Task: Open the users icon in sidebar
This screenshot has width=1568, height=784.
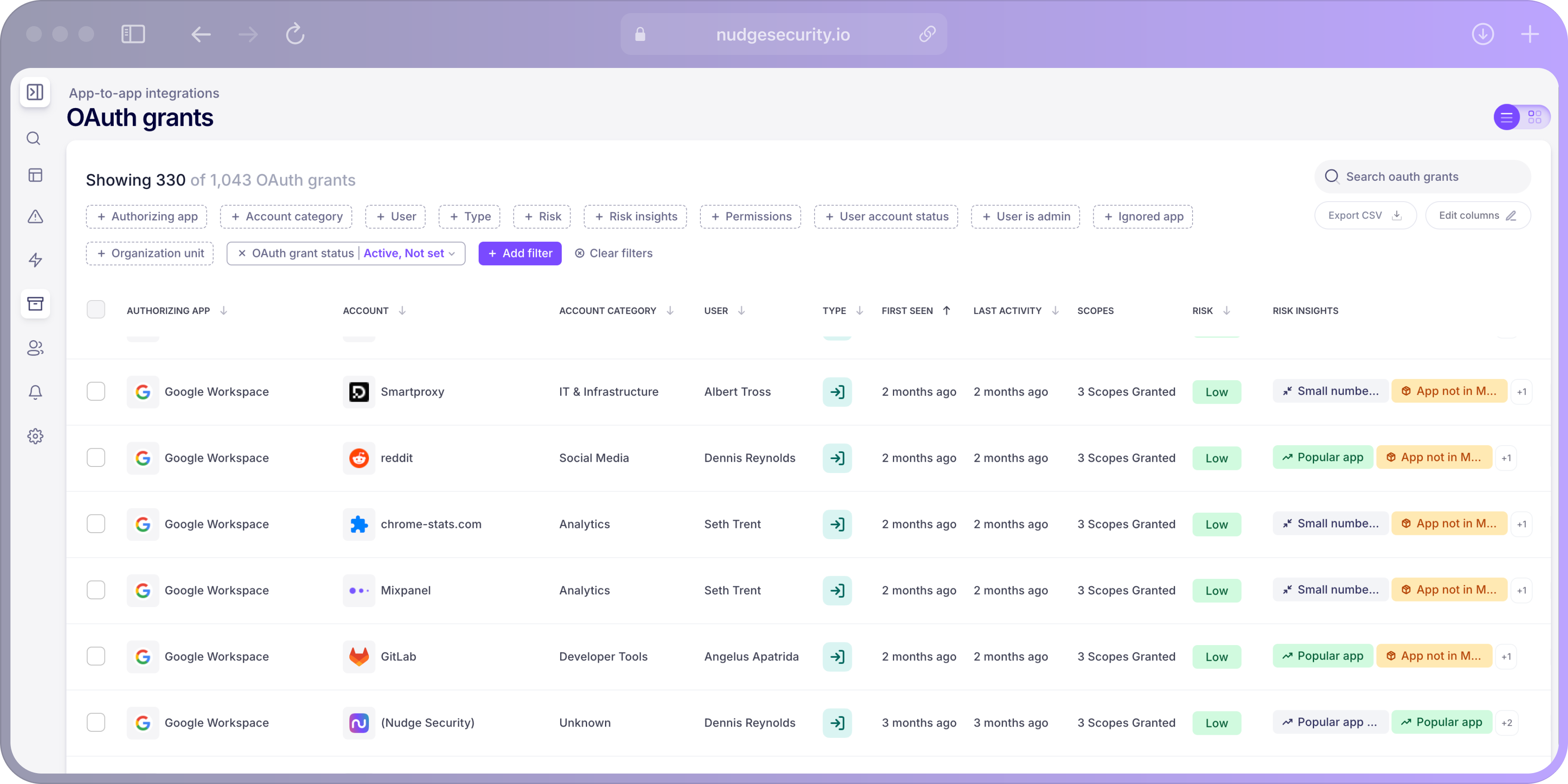Action: 35,348
